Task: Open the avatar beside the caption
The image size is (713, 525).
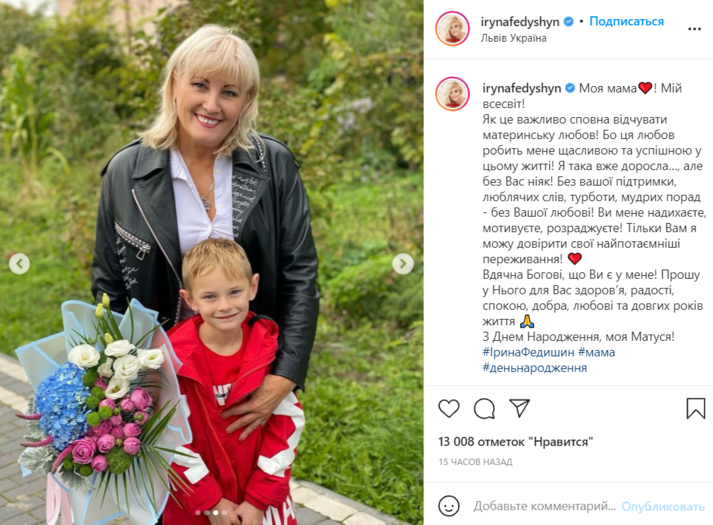Action: [x=452, y=94]
